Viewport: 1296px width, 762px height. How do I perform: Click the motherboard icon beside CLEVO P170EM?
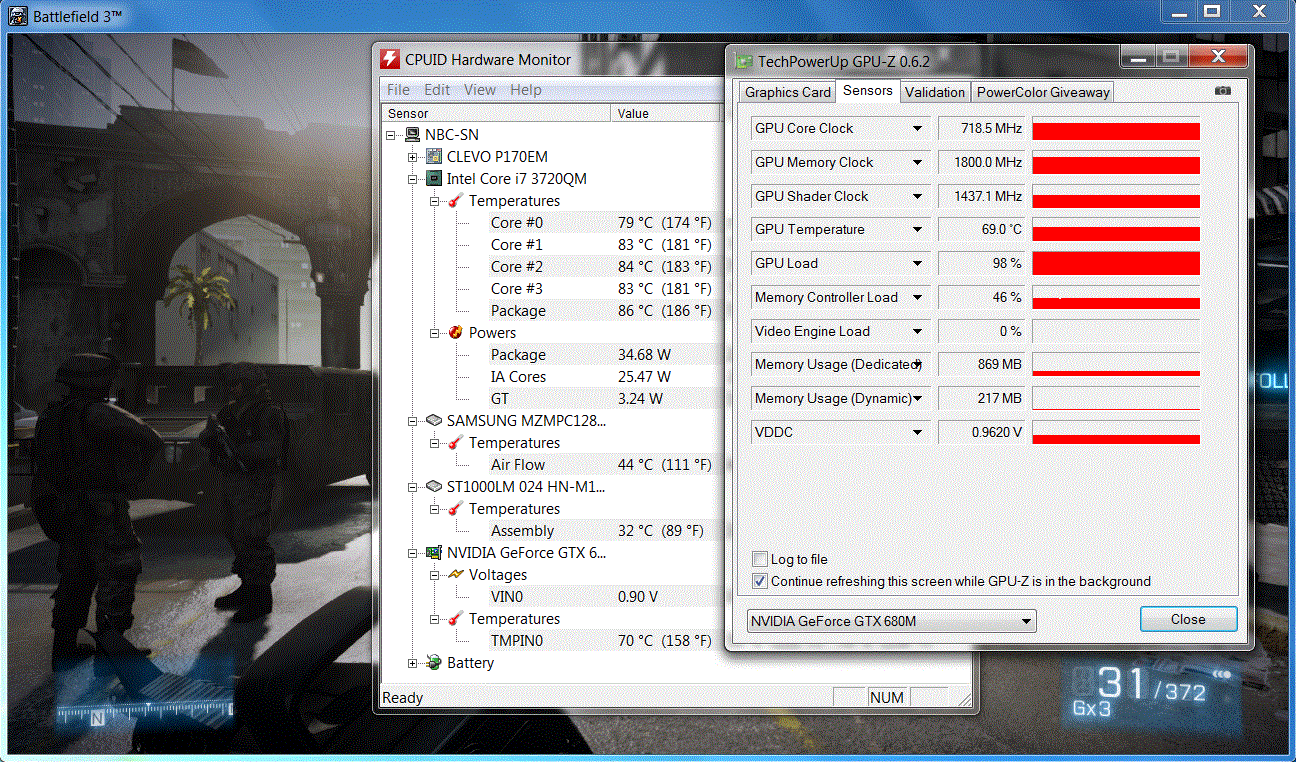click(x=434, y=157)
